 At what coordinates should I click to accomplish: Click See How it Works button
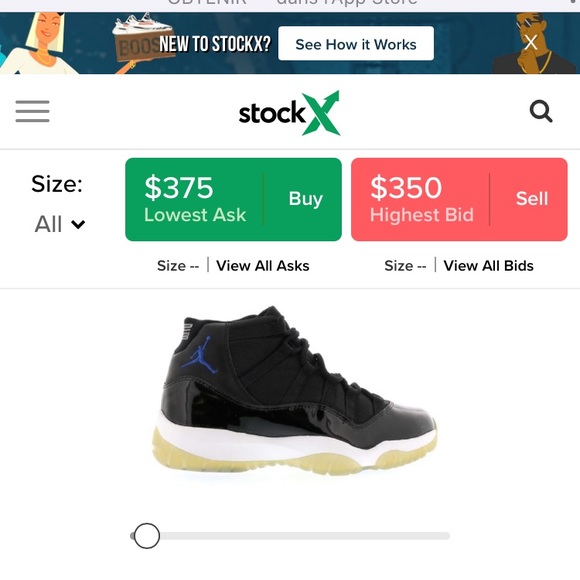356,44
